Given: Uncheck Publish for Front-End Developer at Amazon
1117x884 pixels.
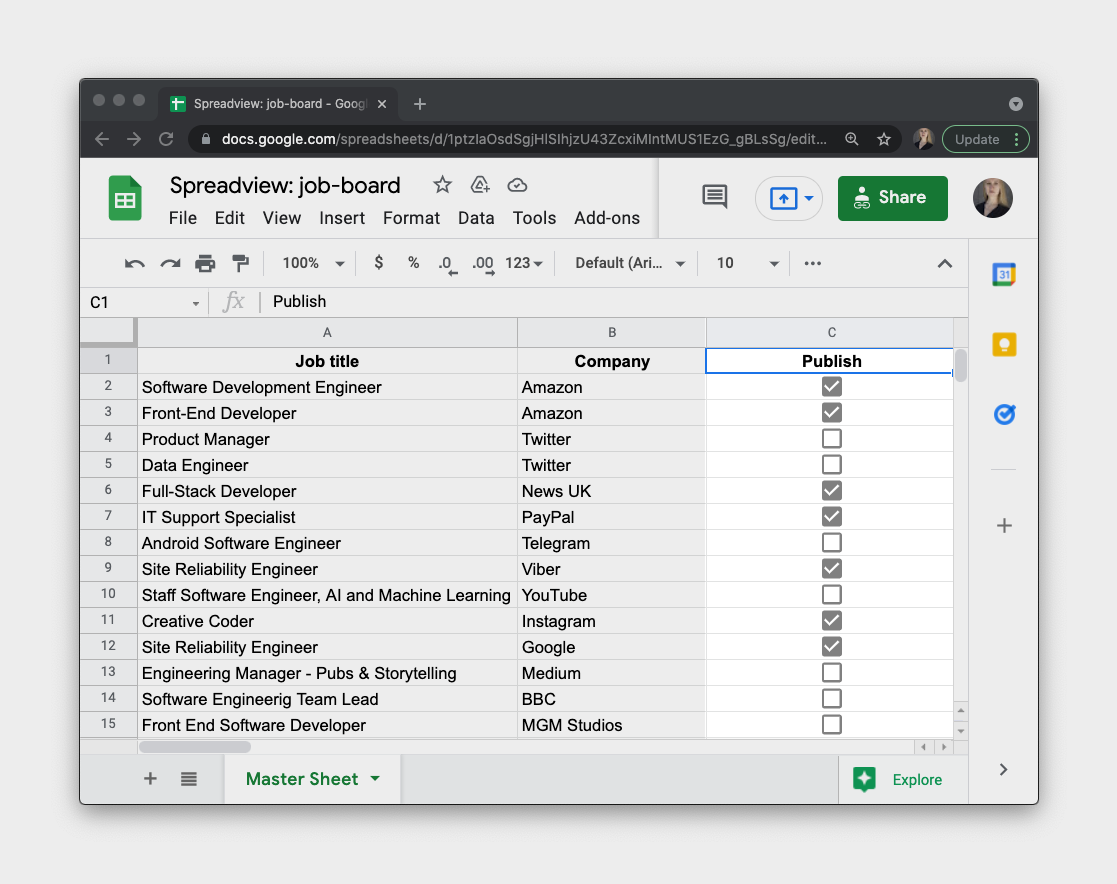Looking at the screenshot, I should (831, 412).
